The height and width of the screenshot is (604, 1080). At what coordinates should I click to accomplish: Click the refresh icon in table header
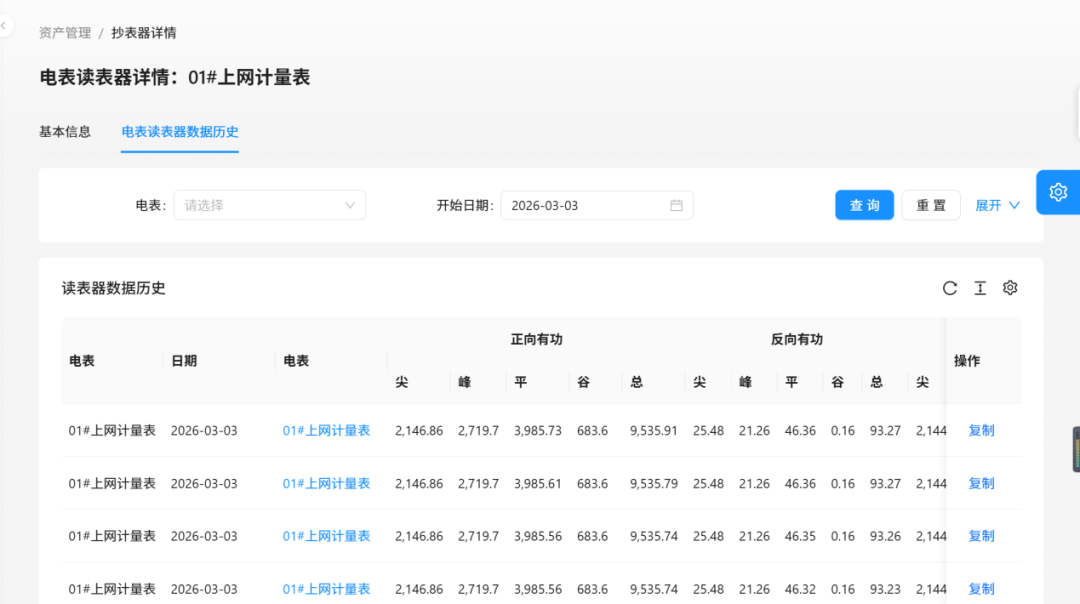[950, 288]
